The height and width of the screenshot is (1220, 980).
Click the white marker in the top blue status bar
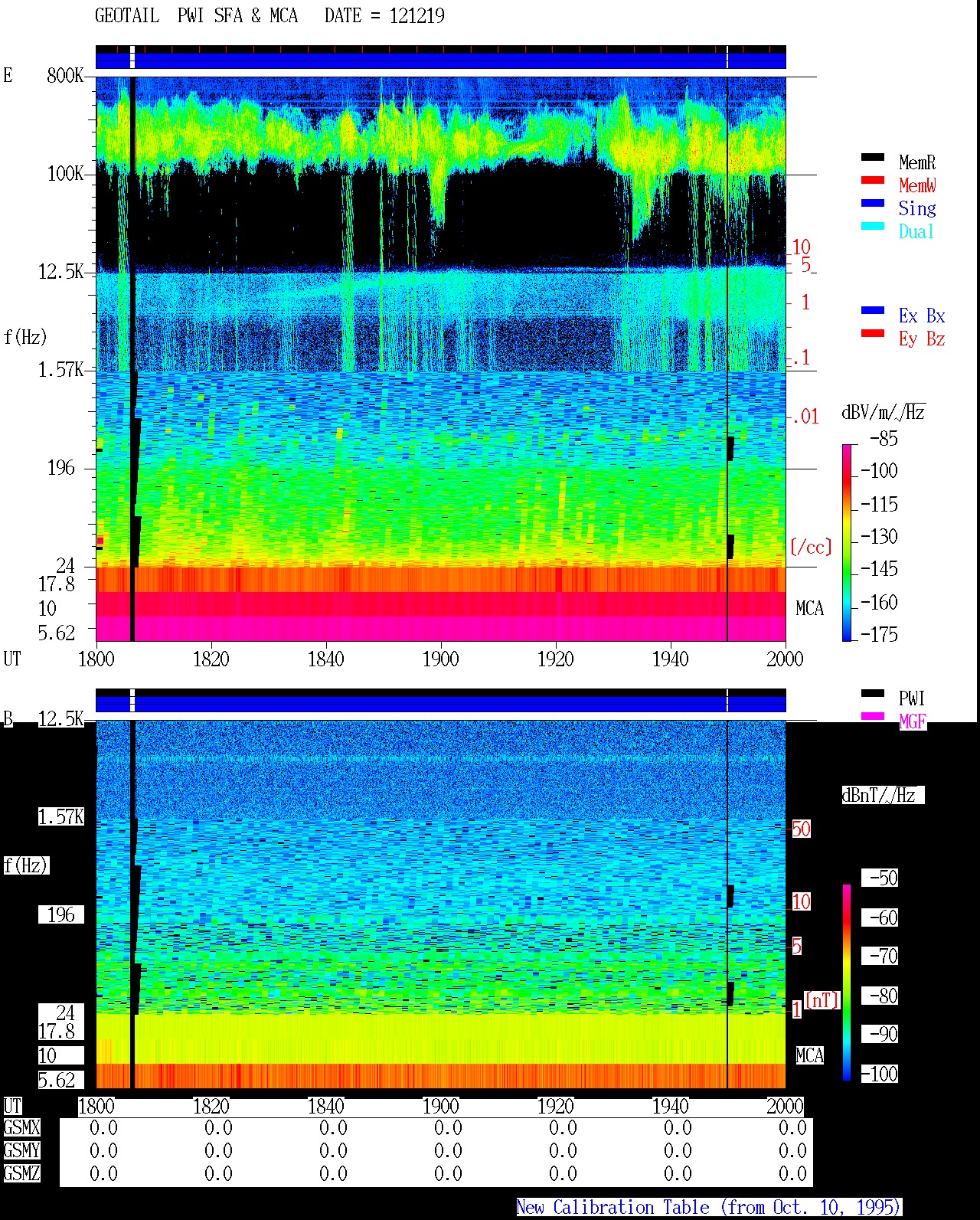[x=132, y=57]
